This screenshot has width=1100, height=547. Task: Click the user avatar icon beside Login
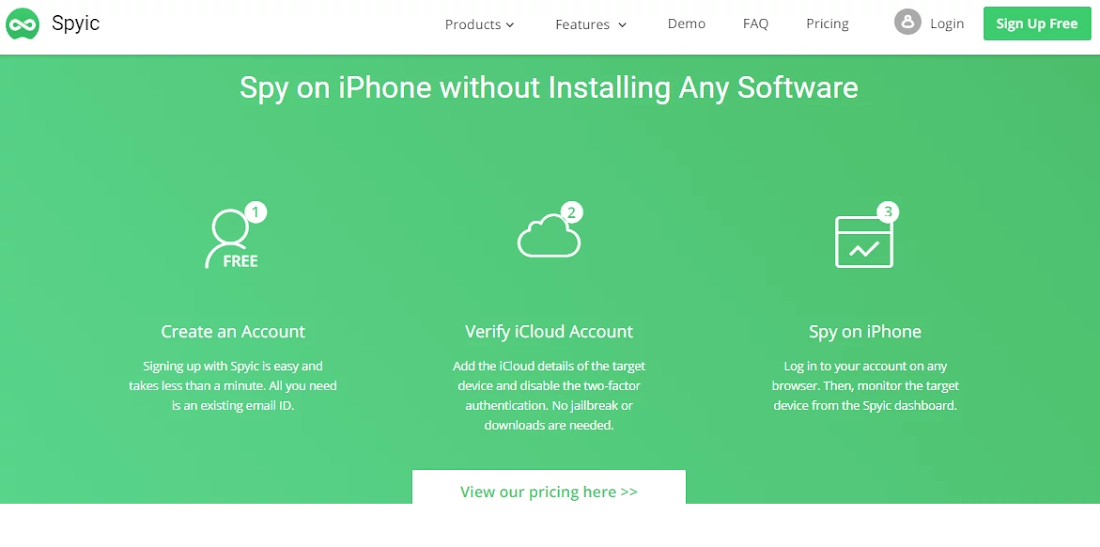click(x=907, y=22)
